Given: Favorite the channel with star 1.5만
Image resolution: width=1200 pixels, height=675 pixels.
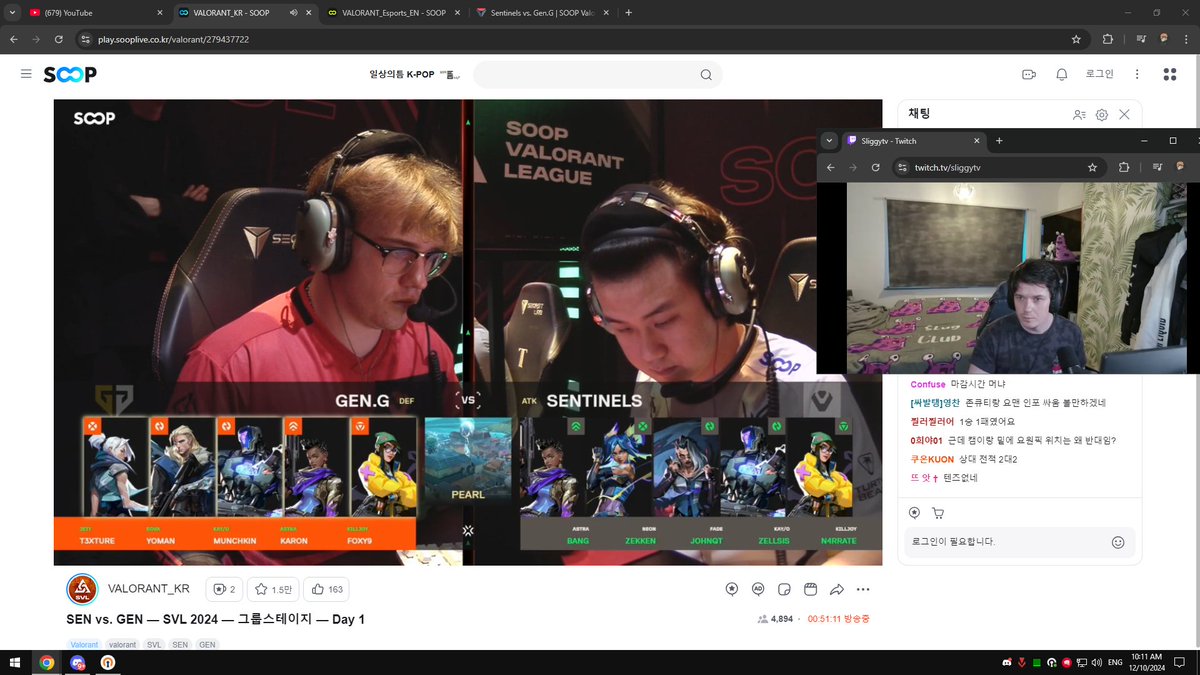Looking at the screenshot, I should click(274, 589).
